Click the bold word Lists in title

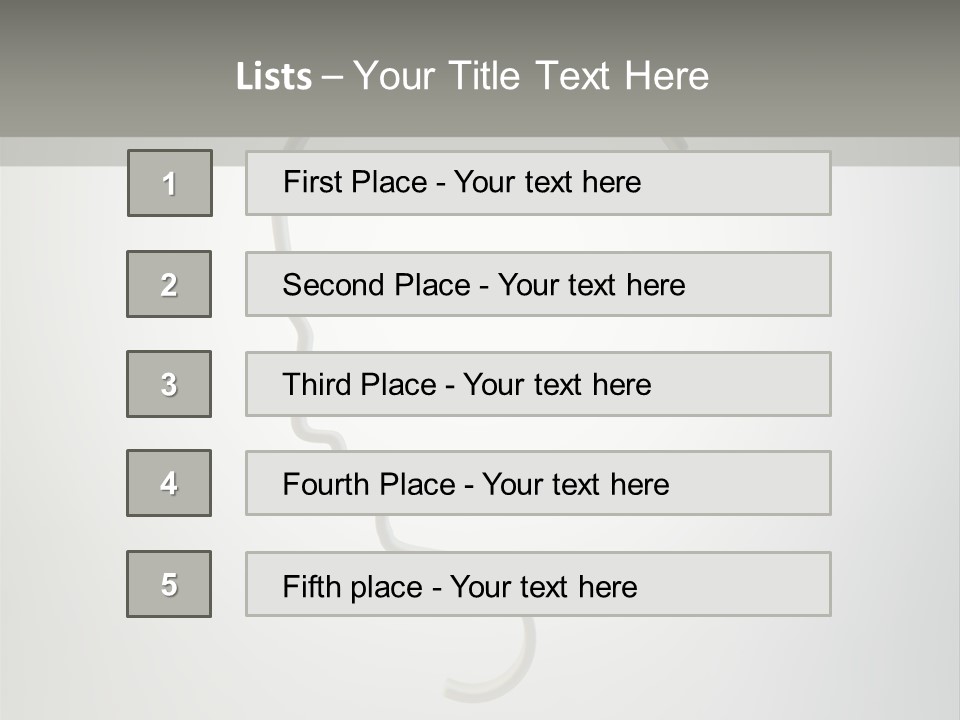[274, 77]
